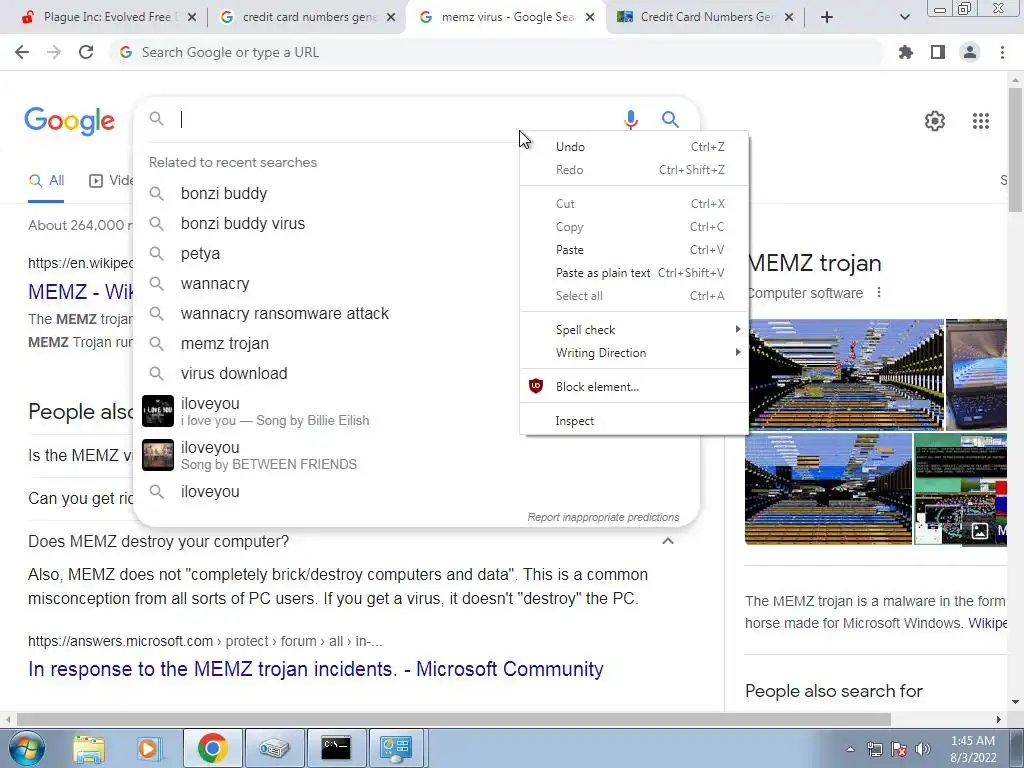
Task: Open the large MEMZ trojan thumbnail image
Action: coord(845,374)
